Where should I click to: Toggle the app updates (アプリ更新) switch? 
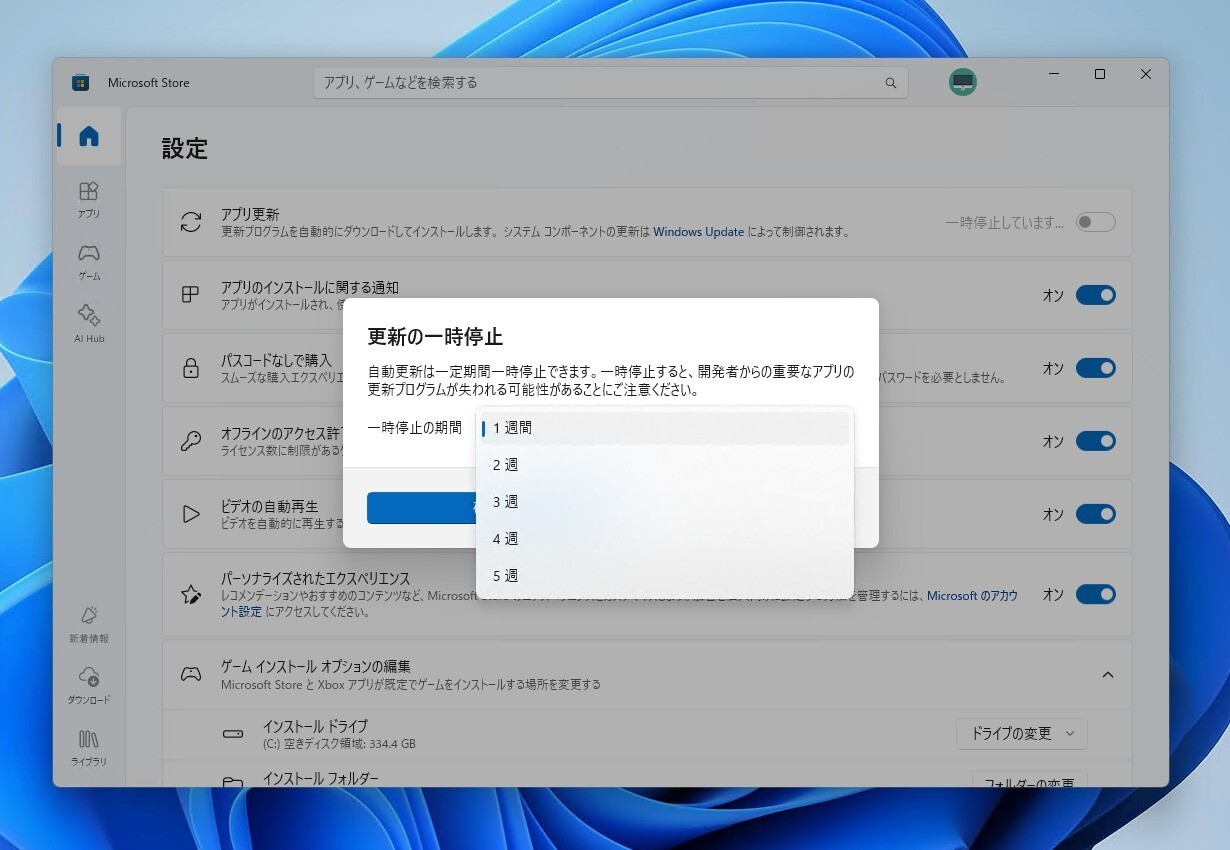(1095, 222)
